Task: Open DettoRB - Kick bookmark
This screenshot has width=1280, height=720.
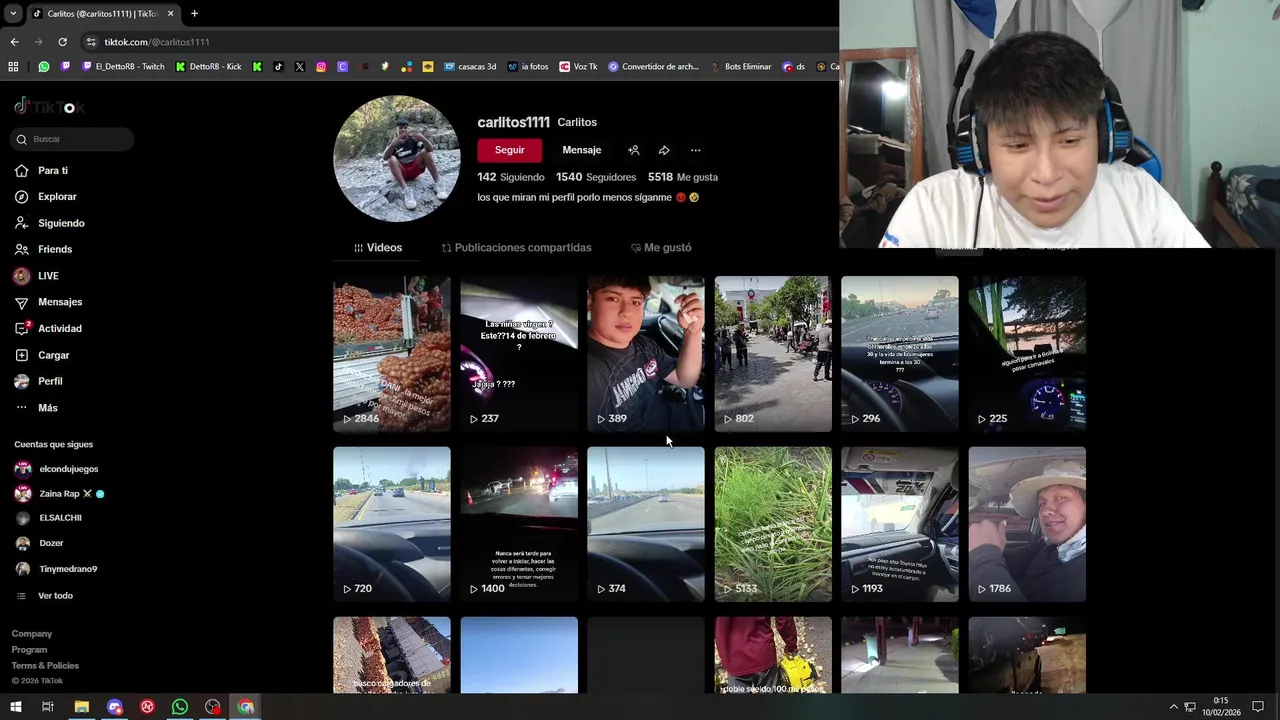Action: tap(208, 67)
